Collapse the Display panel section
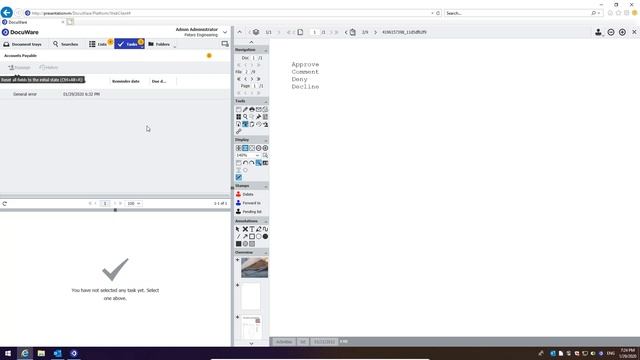Screen dimensions: 640x360 pyautogui.click(x=265, y=140)
